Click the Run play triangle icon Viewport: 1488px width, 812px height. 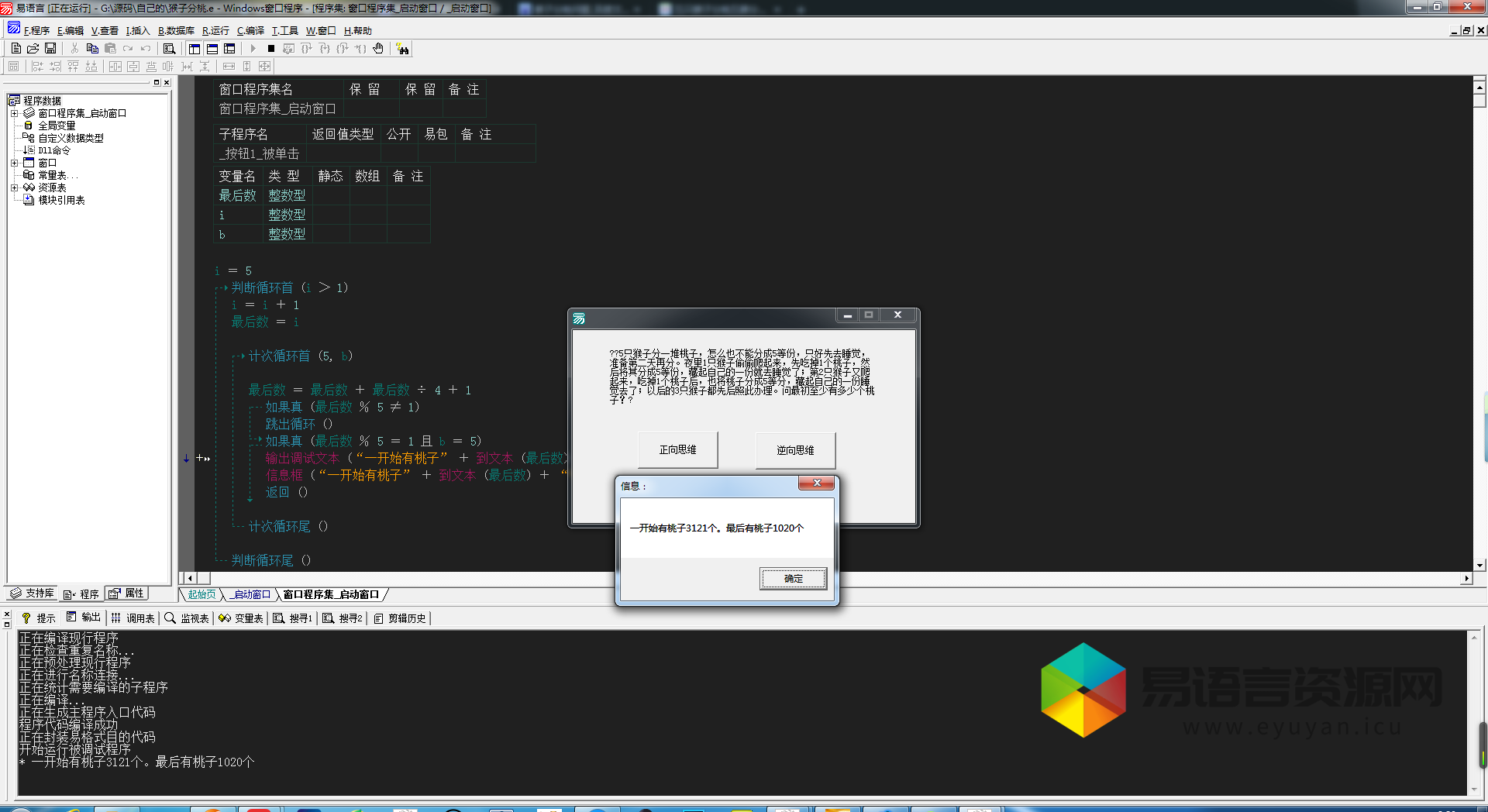click(253, 48)
